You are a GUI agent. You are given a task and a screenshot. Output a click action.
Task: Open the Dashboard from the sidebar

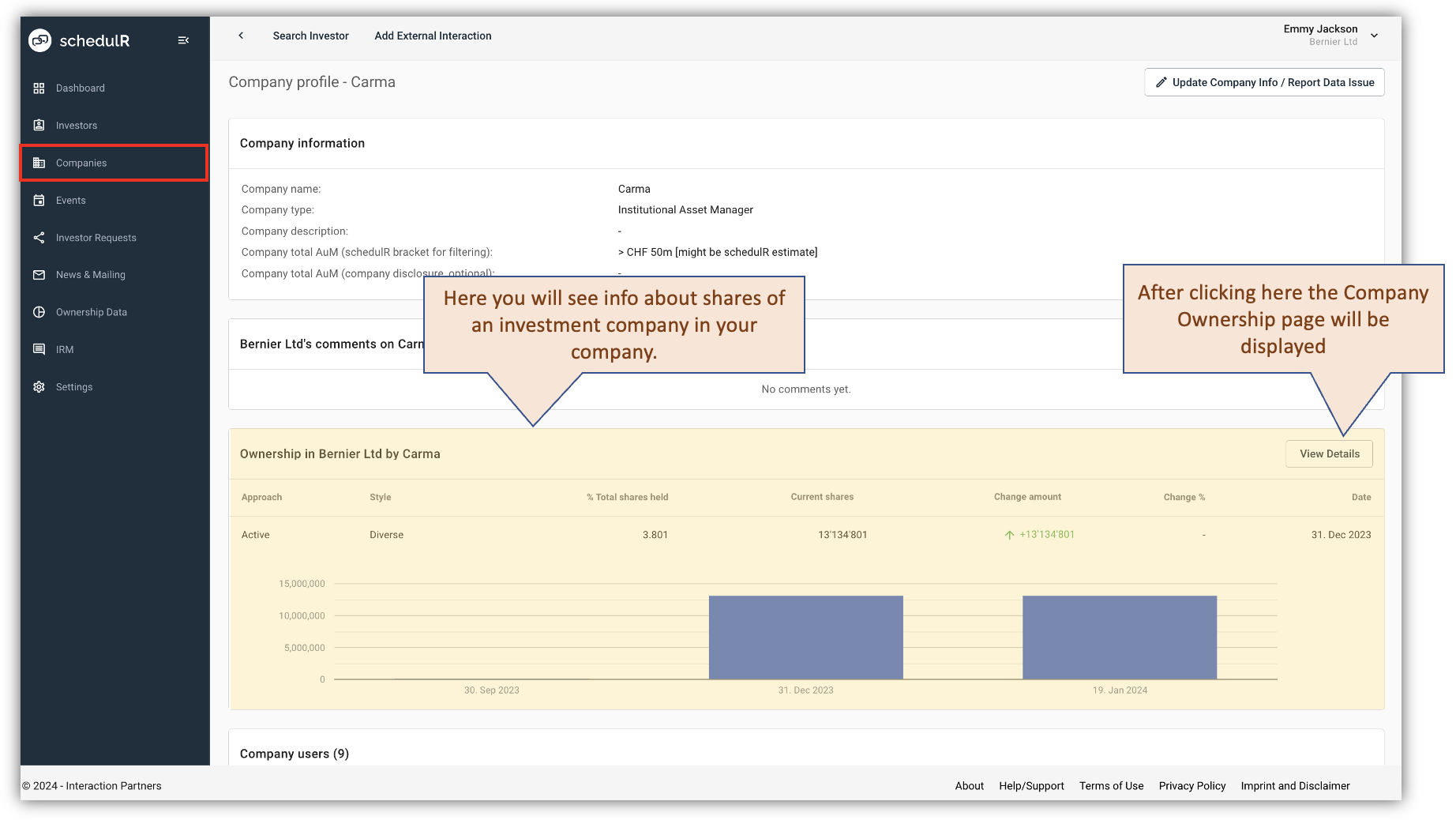[x=80, y=88]
